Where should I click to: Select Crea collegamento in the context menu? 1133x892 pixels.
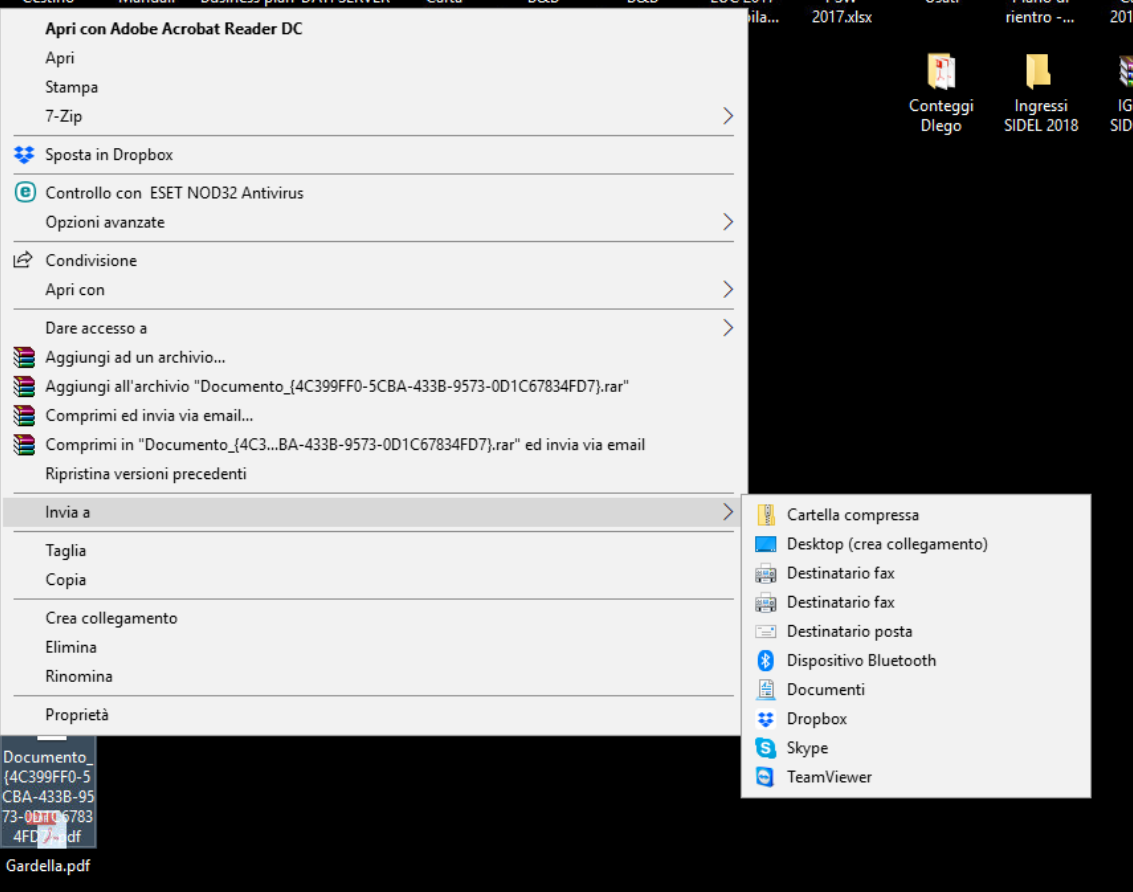[x=374, y=618]
